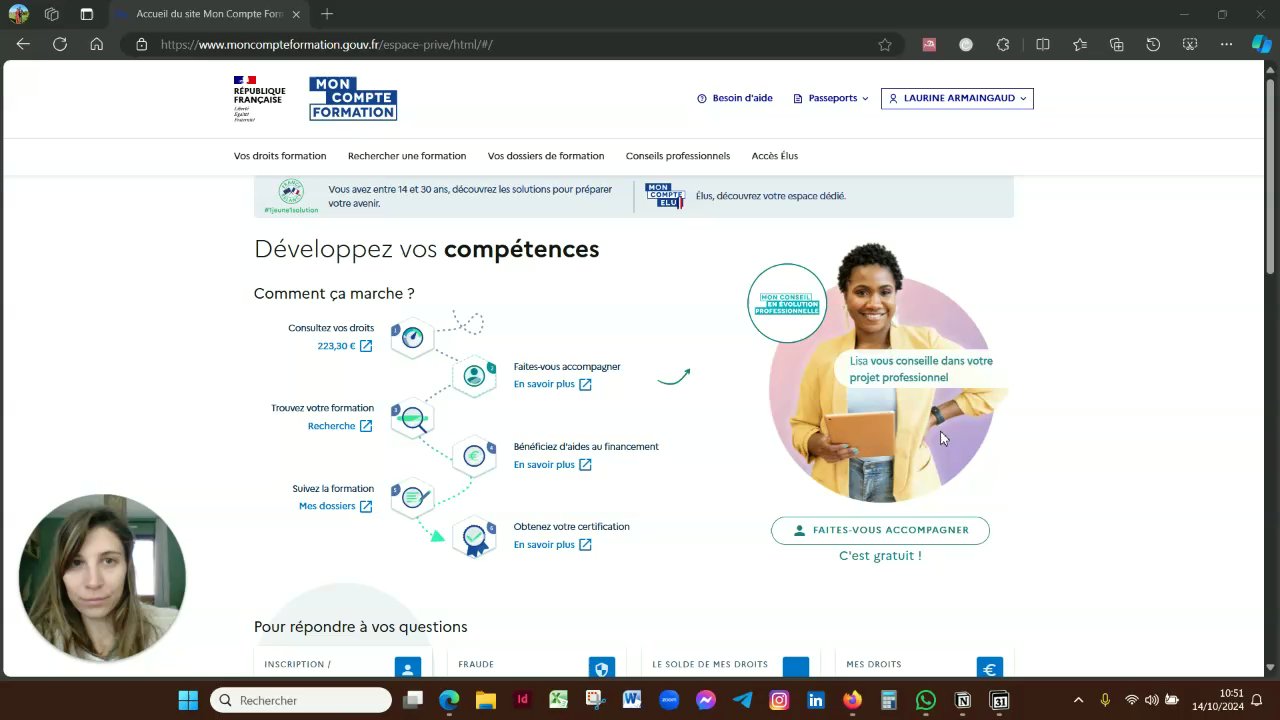Open Conseils professionnels menu
The height and width of the screenshot is (720, 1280).
tap(678, 156)
